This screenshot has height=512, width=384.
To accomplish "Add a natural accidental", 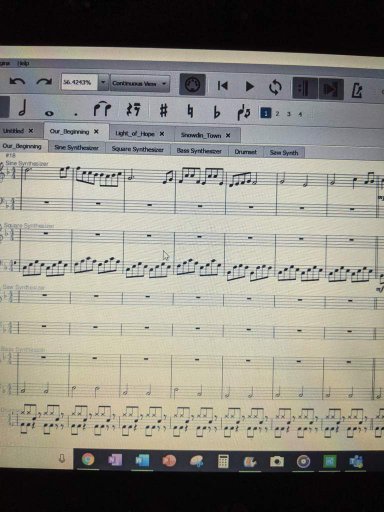I will [190, 111].
